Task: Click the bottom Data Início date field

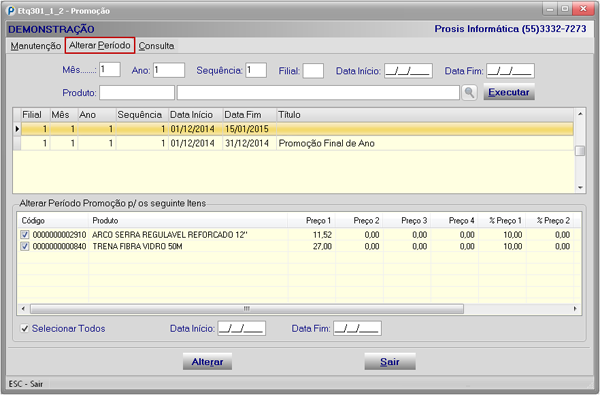Action: click(241, 328)
